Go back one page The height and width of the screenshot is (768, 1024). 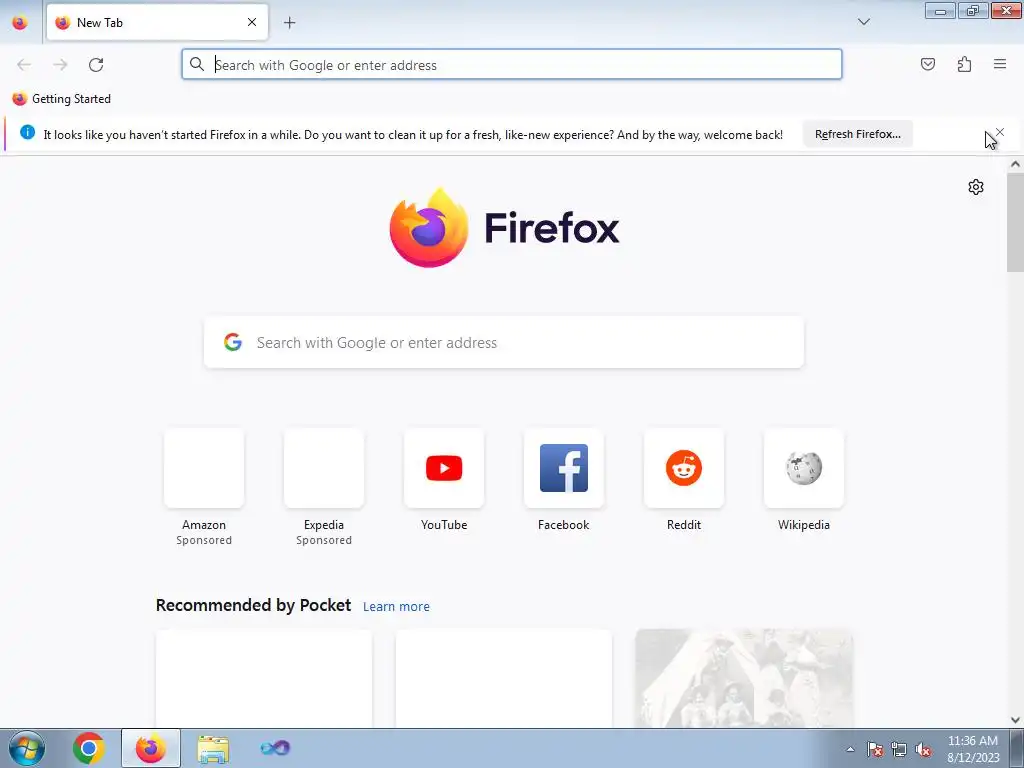click(24, 65)
